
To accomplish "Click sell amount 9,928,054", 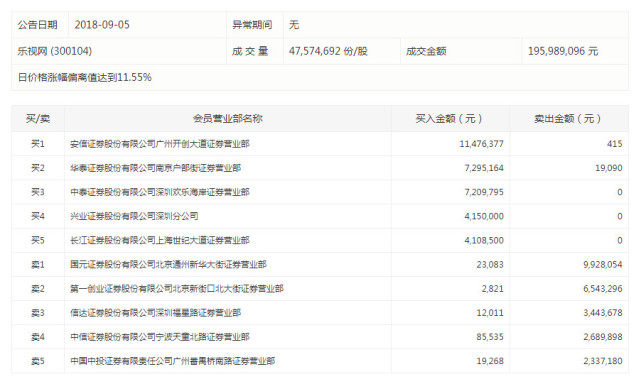I will 603,265.
